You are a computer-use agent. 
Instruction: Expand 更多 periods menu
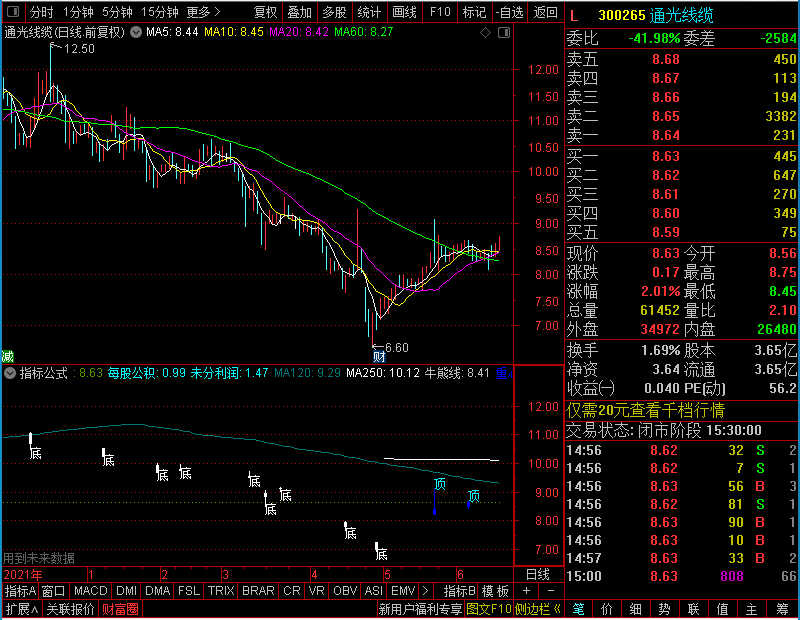tap(204, 12)
